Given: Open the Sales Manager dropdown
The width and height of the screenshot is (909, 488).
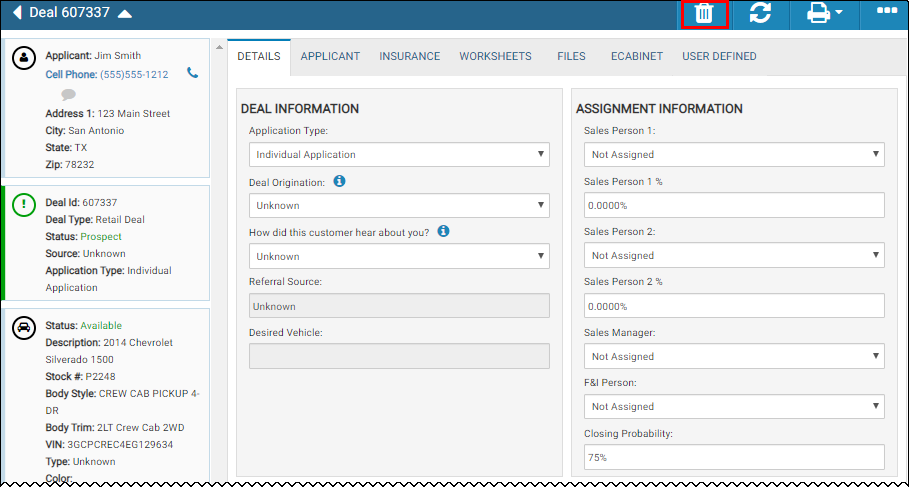Looking at the screenshot, I should click(x=734, y=356).
